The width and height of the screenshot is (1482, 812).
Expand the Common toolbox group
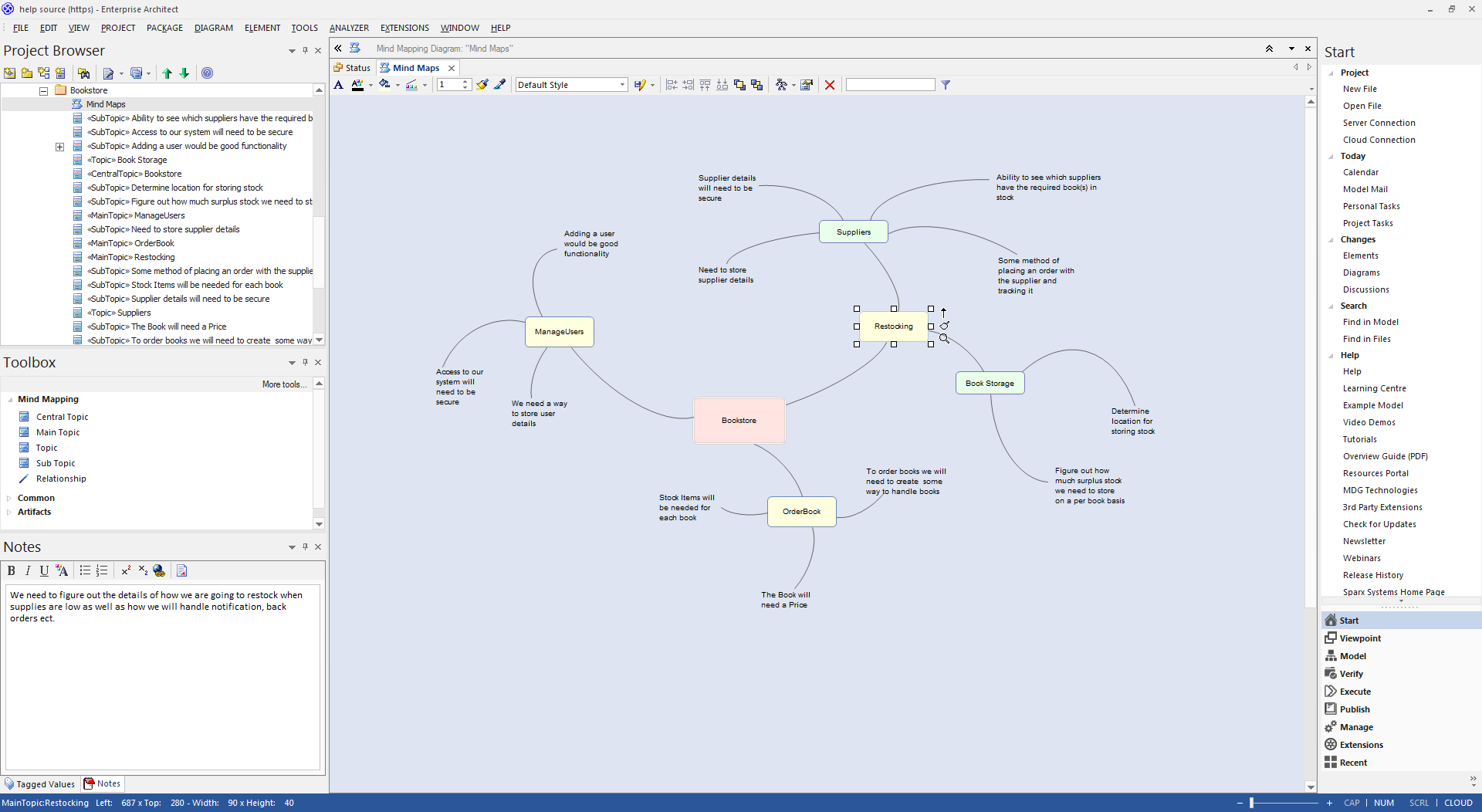click(x=9, y=498)
